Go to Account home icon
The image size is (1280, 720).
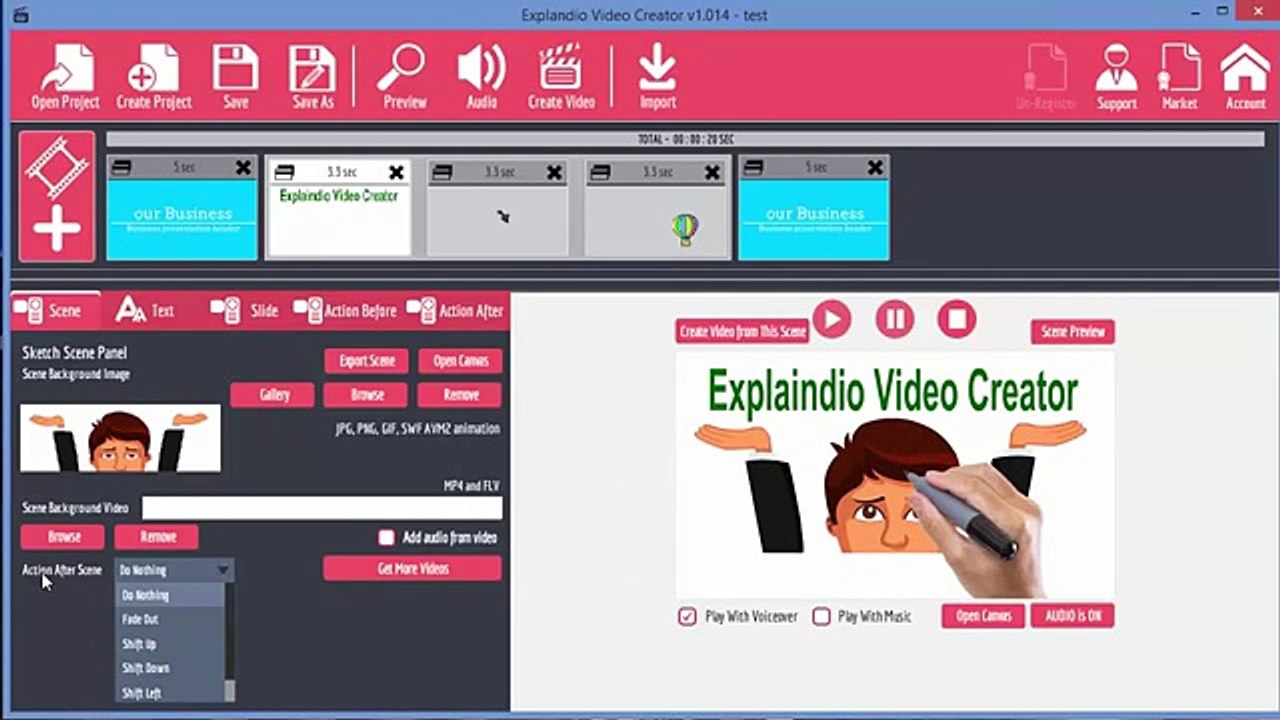pyautogui.click(x=1245, y=77)
